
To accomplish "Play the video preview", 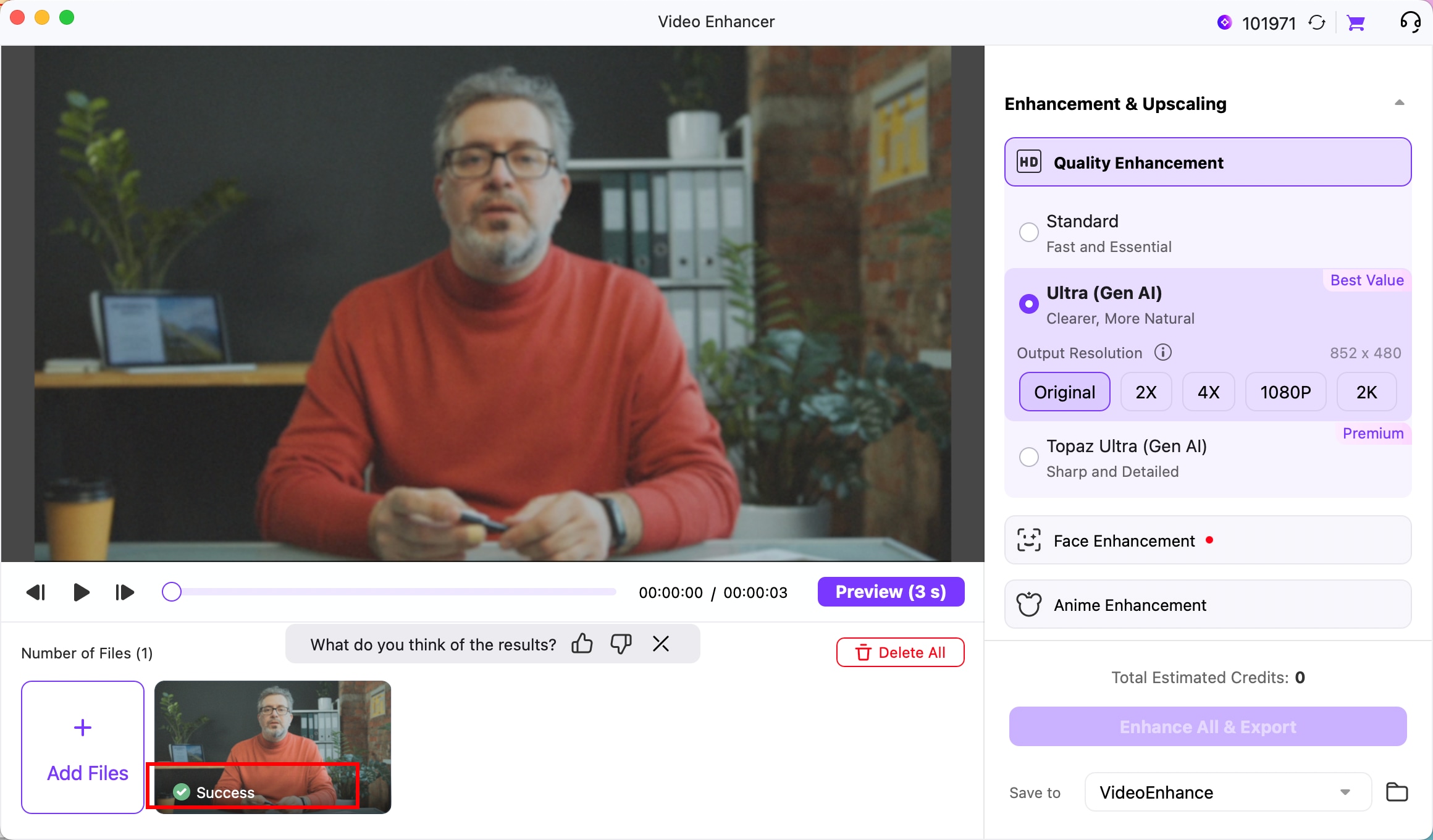I will (81, 592).
